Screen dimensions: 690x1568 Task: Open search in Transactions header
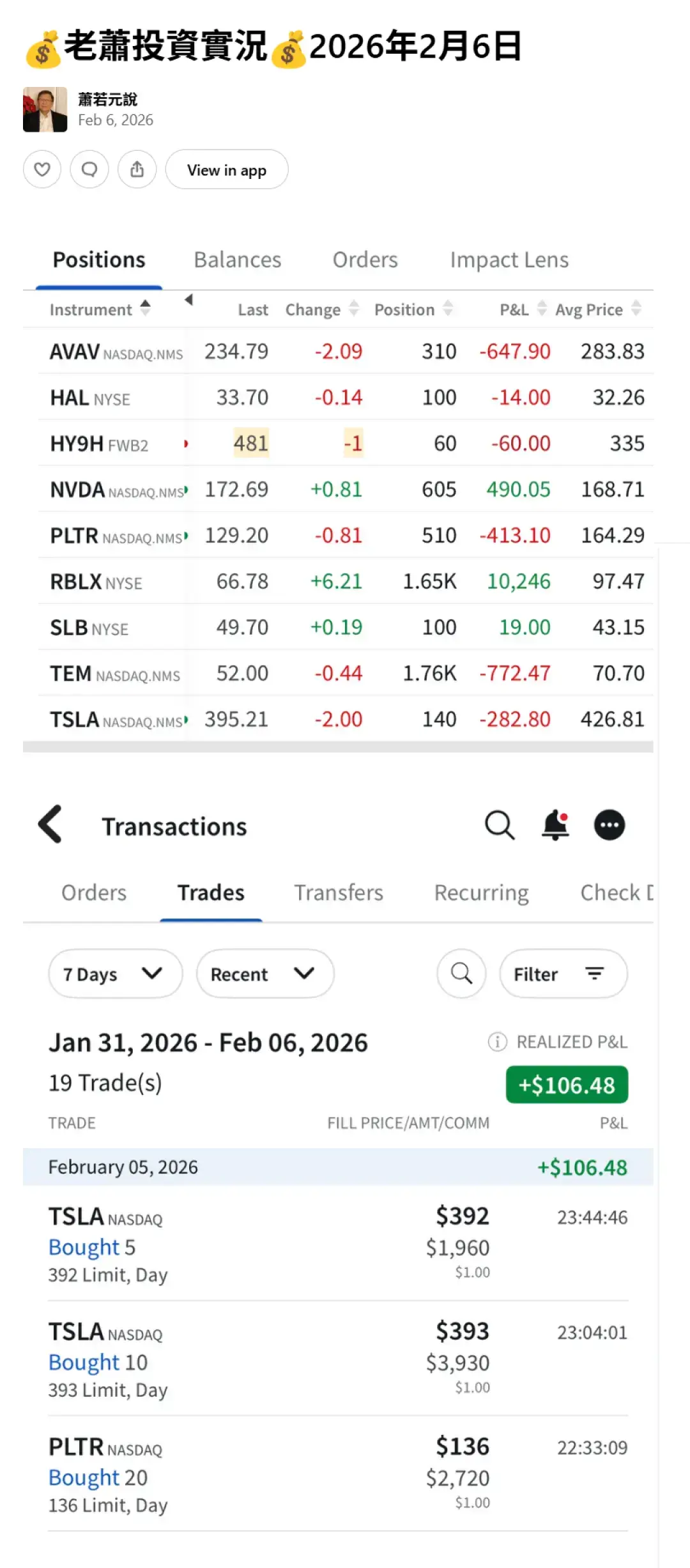(499, 825)
